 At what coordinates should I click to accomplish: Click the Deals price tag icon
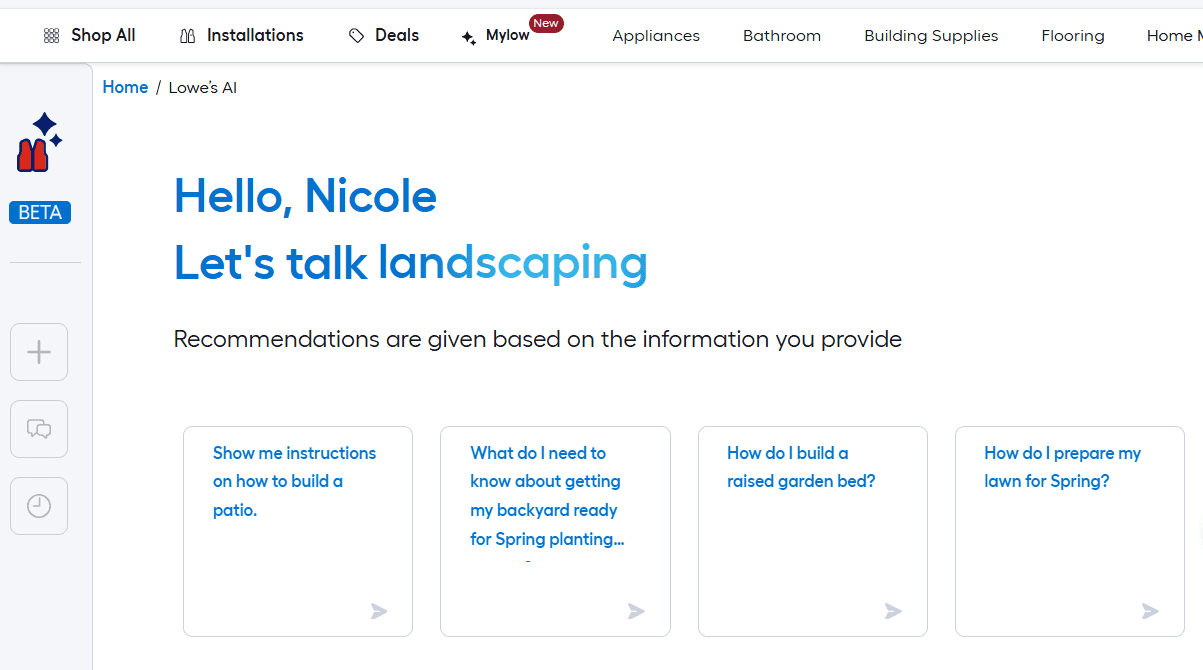tap(356, 36)
